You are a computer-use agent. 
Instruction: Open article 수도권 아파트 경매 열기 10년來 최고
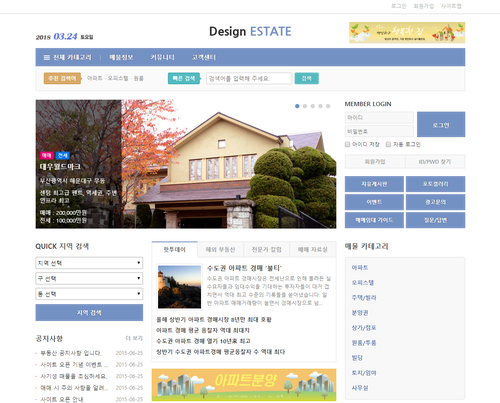[x=203, y=341]
